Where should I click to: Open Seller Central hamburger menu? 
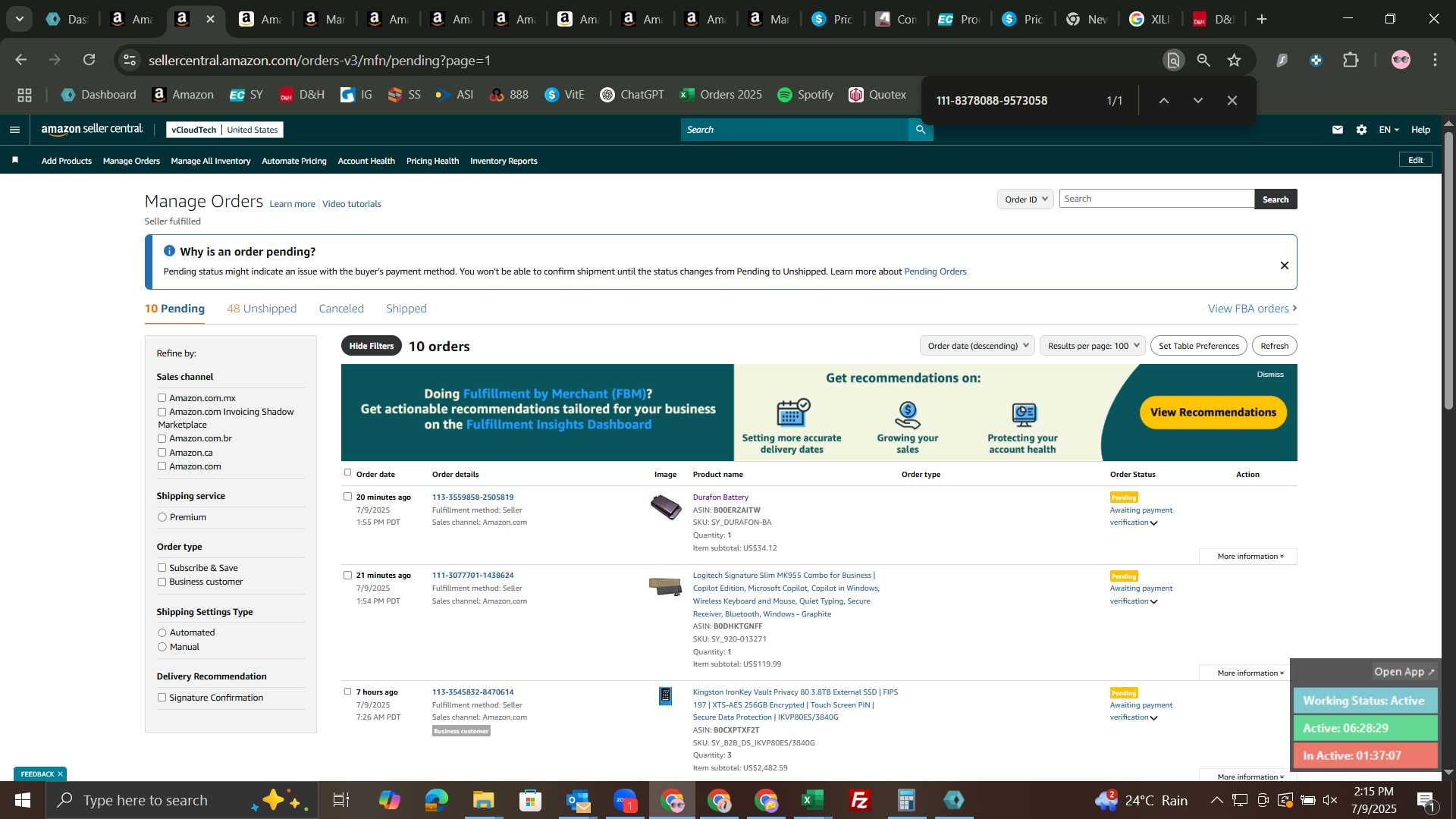14,130
